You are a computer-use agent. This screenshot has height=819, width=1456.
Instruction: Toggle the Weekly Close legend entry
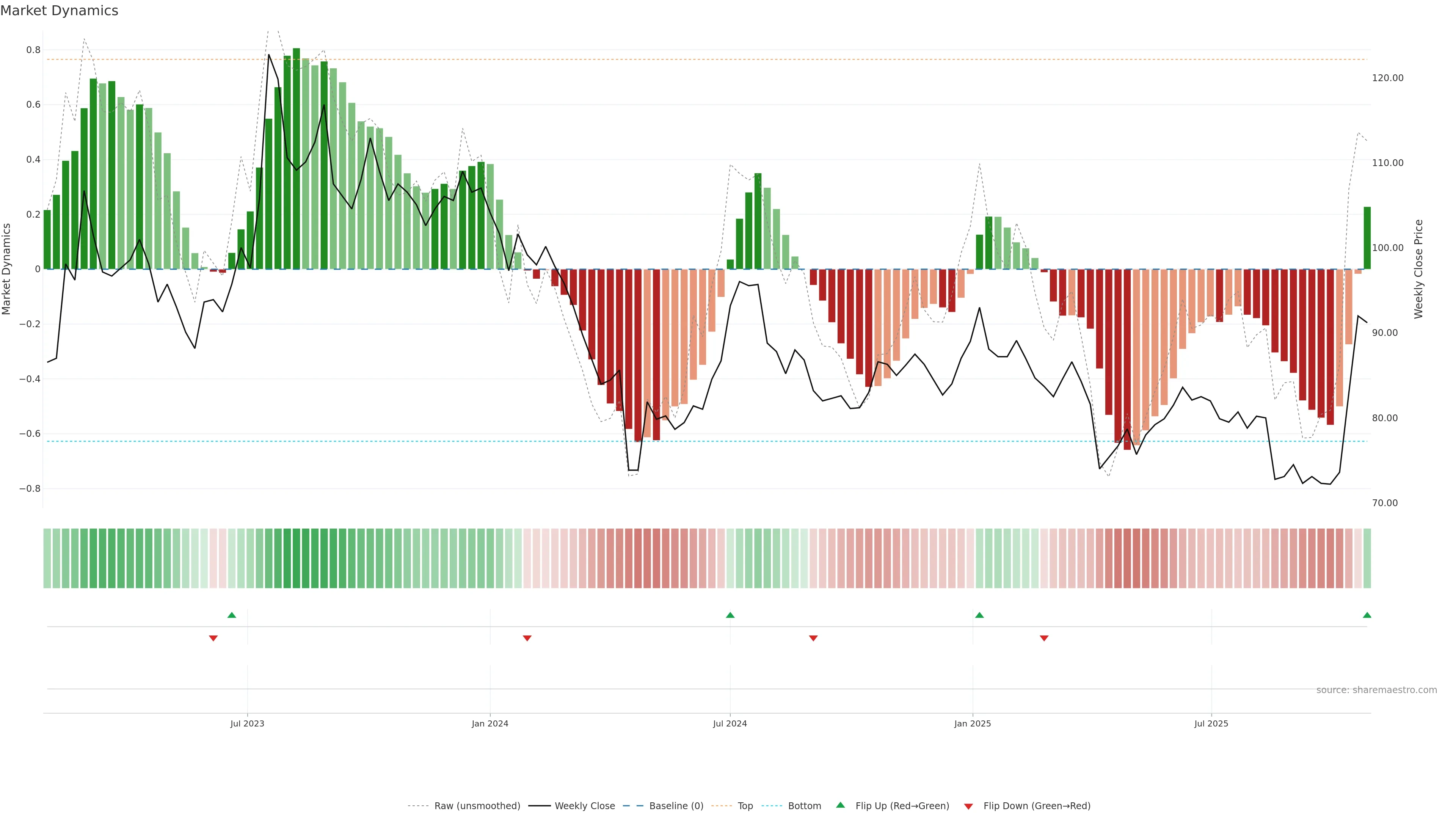[x=584, y=806]
